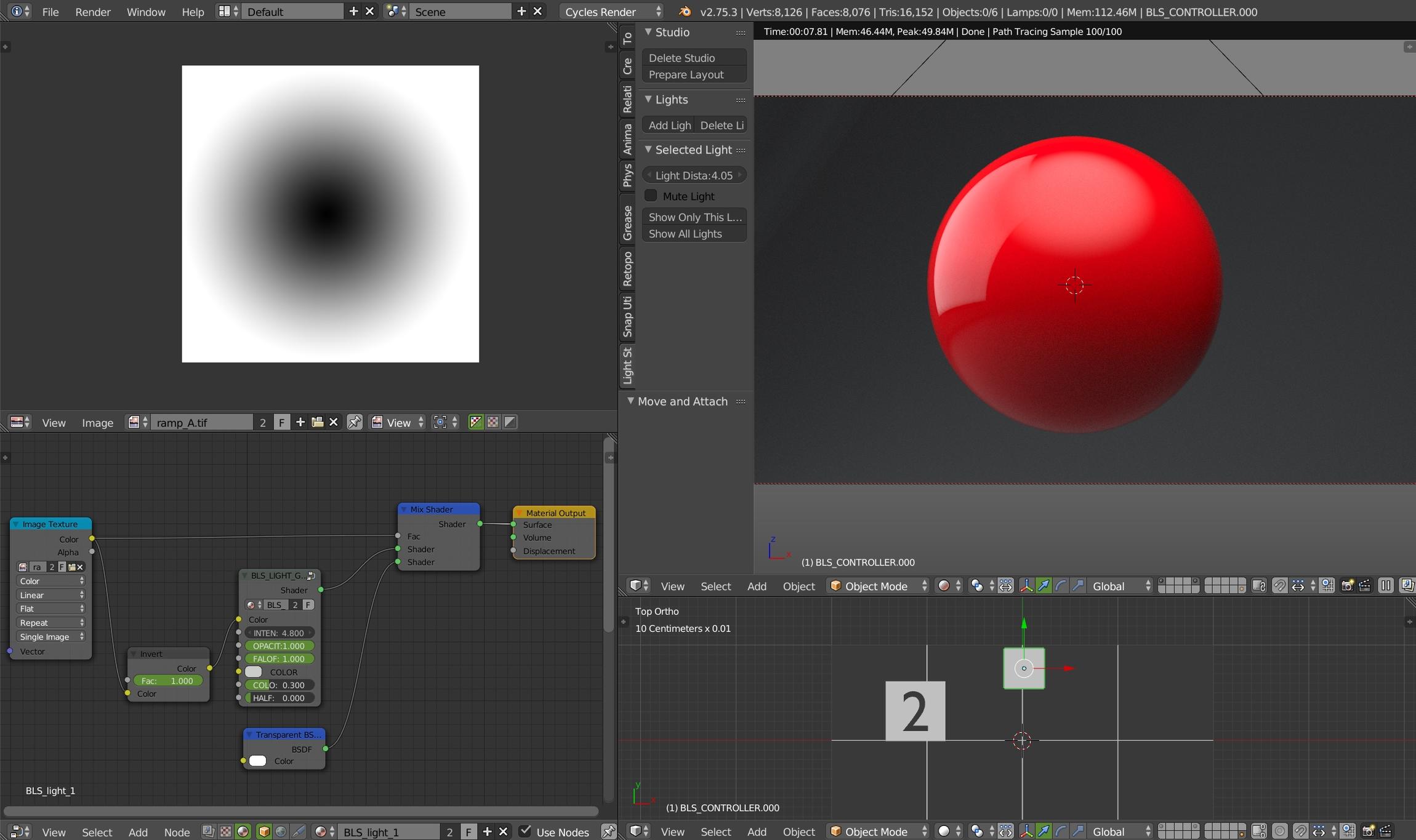The width and height of the screenshot is (1416, 840).
Task: Click the Transparent BSDF color swatch
Action: click(x=258, y=761)
